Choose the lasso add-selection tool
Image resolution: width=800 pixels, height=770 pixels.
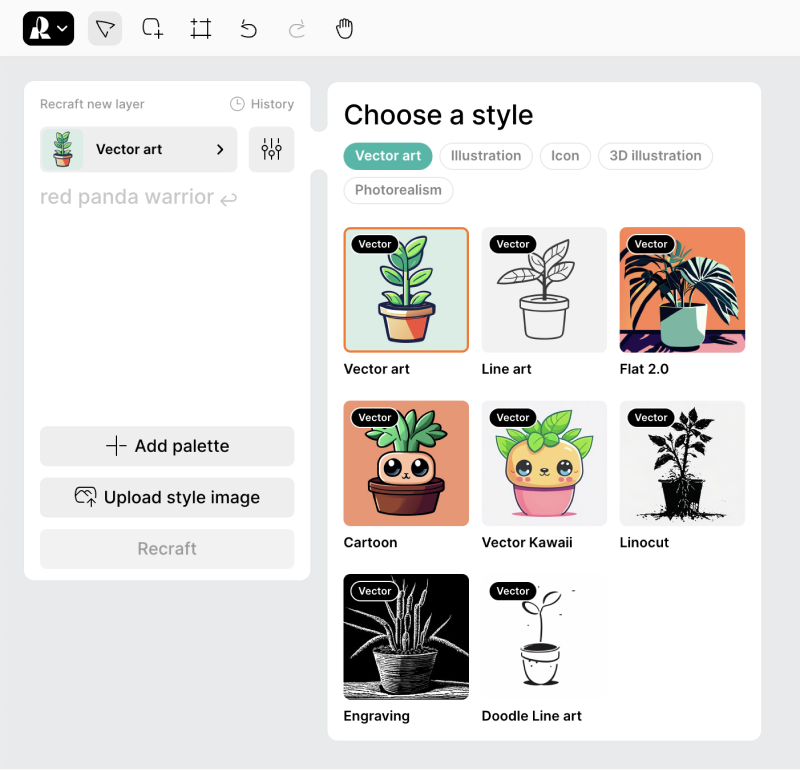(153, 29)
